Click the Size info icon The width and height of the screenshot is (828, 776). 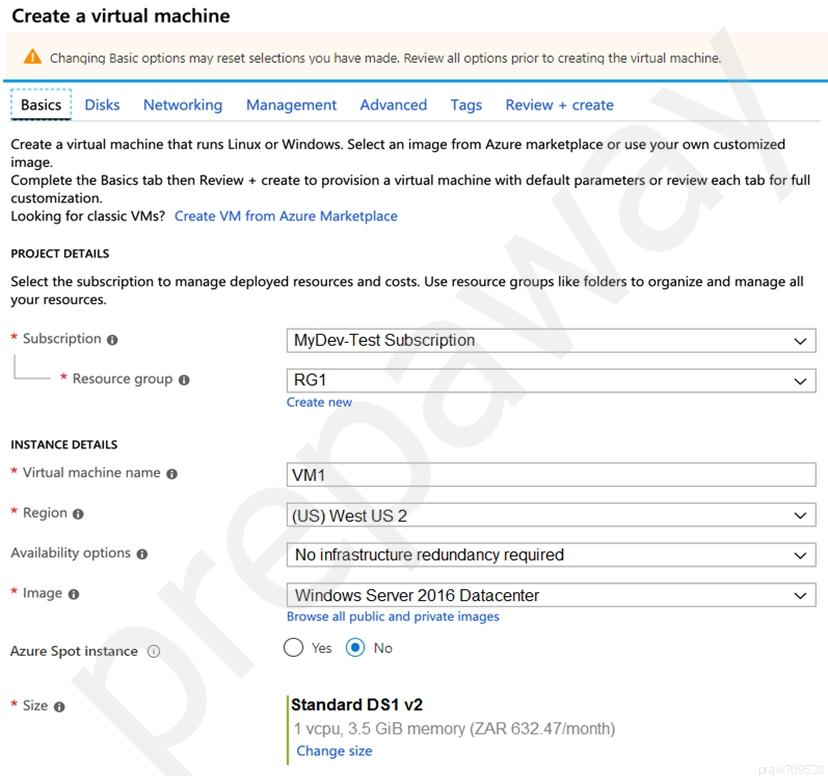point(60,707)
